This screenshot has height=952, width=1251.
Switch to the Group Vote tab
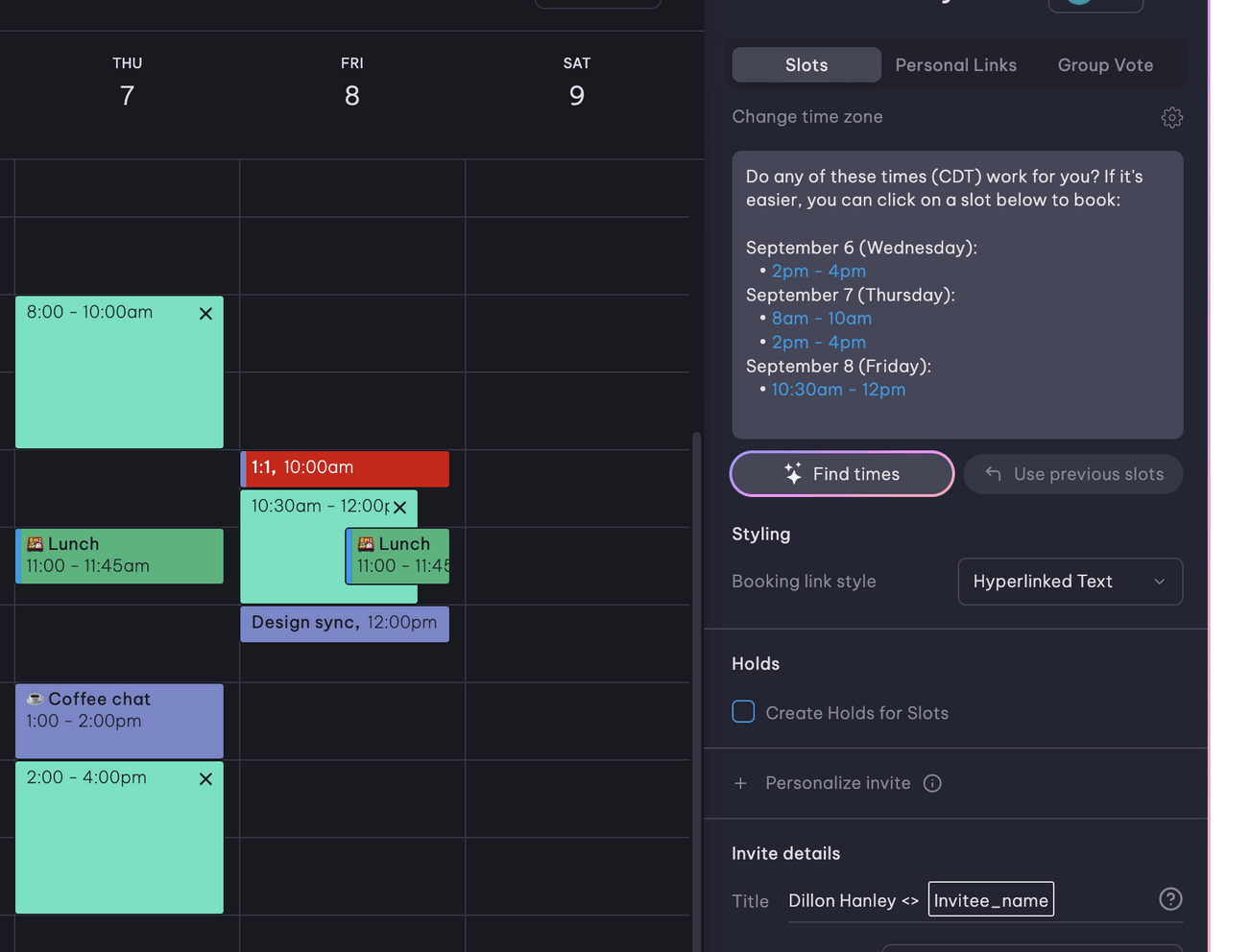tap(1105, 64)
